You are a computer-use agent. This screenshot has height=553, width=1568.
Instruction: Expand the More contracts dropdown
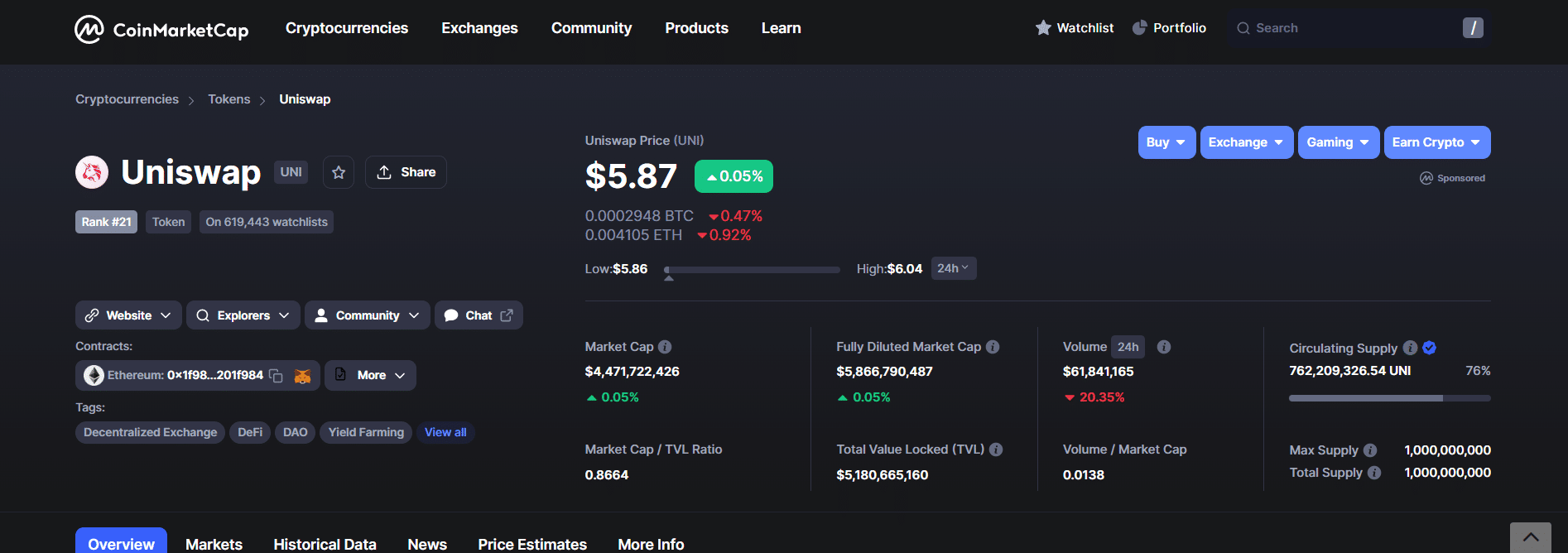[370, 376]
